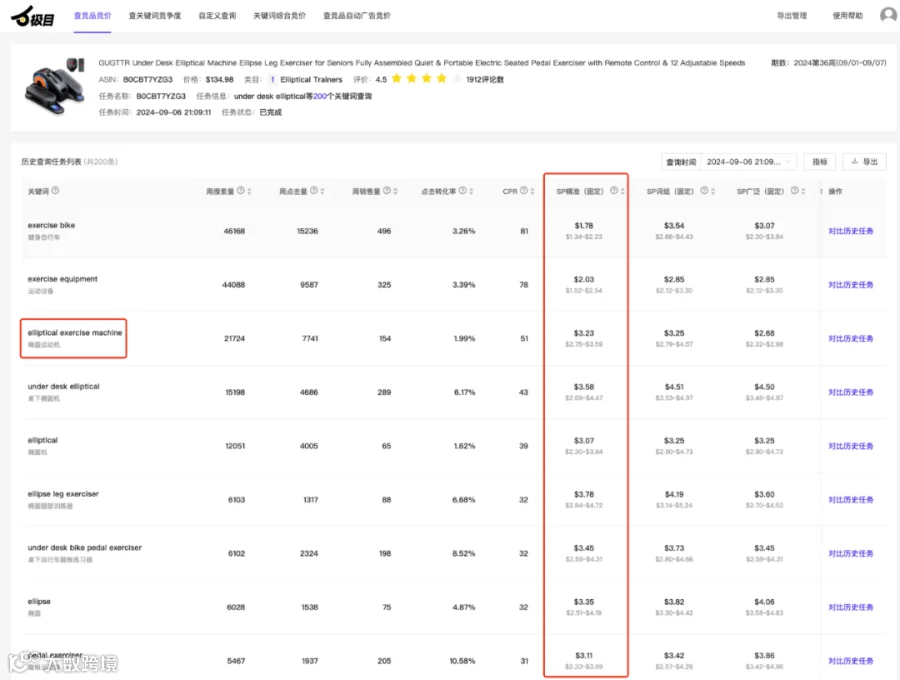Screen dimensions: 900x680
Task: Open the 导出管理 menu
Action: pyautogui.click(x=792, y=15)
